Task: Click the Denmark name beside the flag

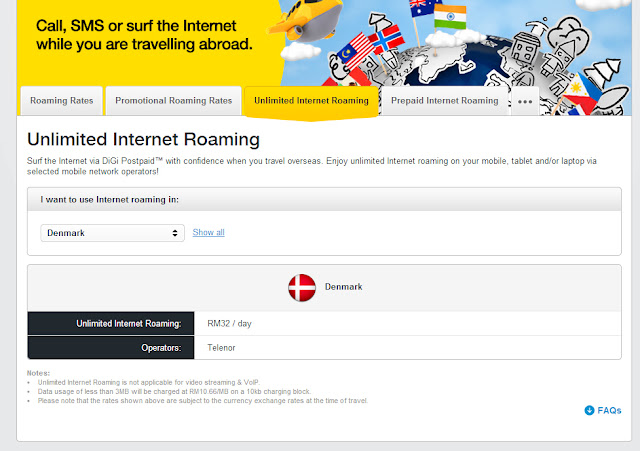Action: pos(344,287)
